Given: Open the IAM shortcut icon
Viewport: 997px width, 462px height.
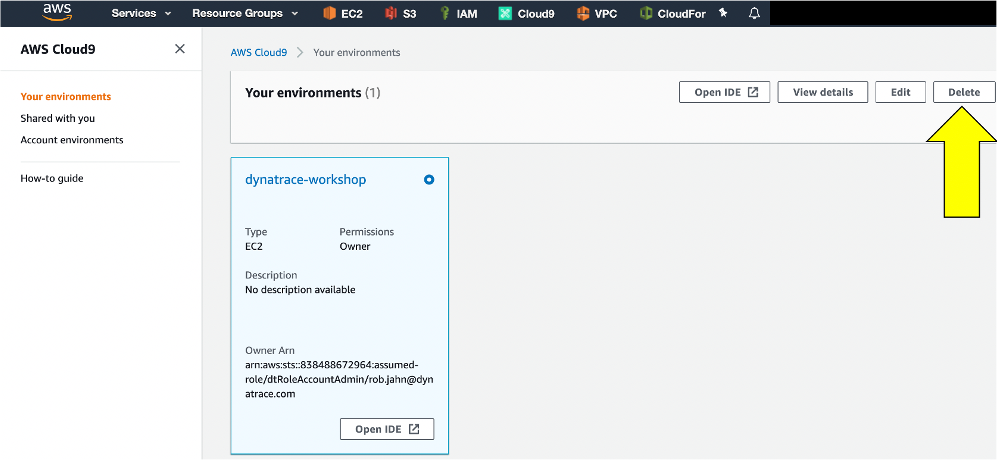Looking at the screenshot, I should click(x=445, y=13).
